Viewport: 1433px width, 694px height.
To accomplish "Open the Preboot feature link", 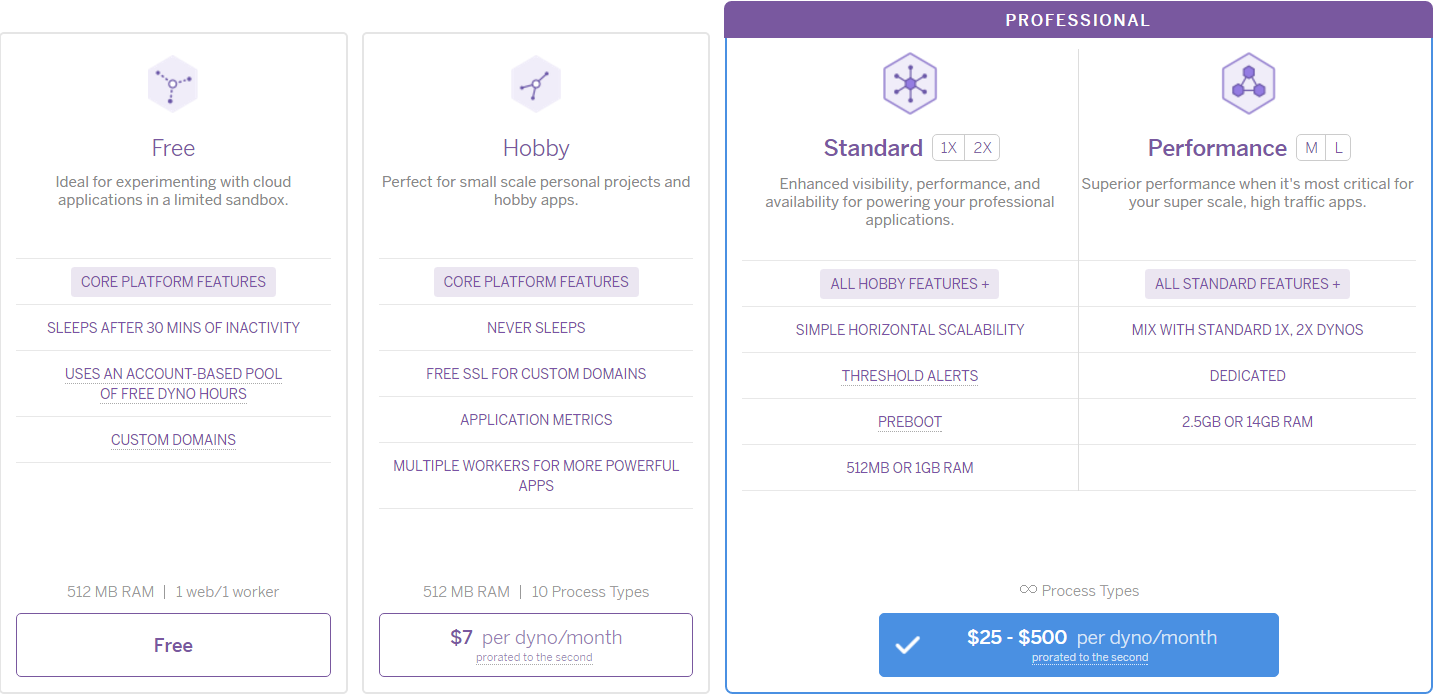I will click(x=910, y=422).
